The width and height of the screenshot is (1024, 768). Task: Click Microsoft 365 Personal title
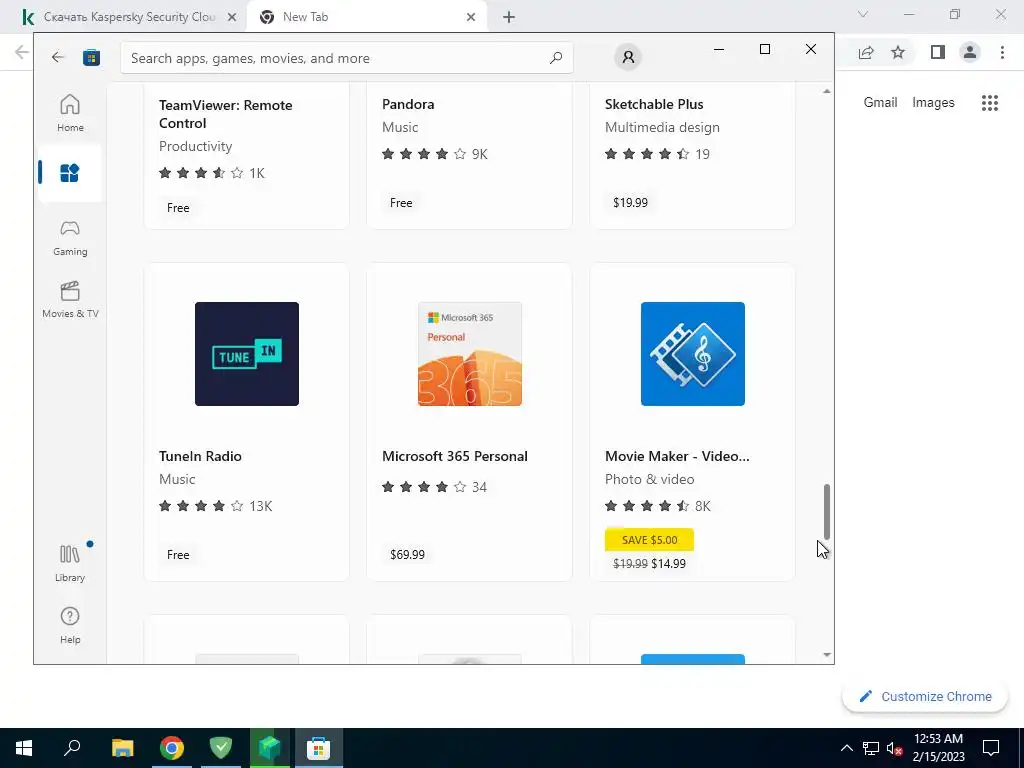tap(455, 456)
